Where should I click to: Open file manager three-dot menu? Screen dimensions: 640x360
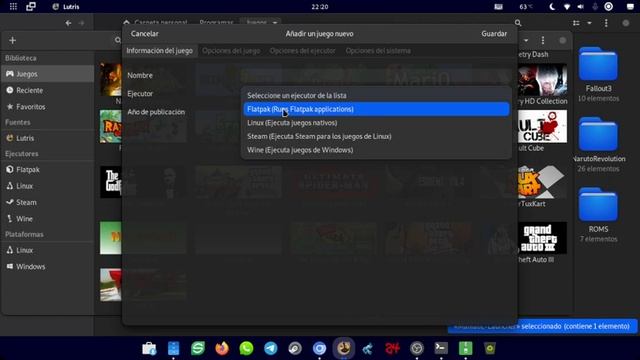[x=606, y=23]
